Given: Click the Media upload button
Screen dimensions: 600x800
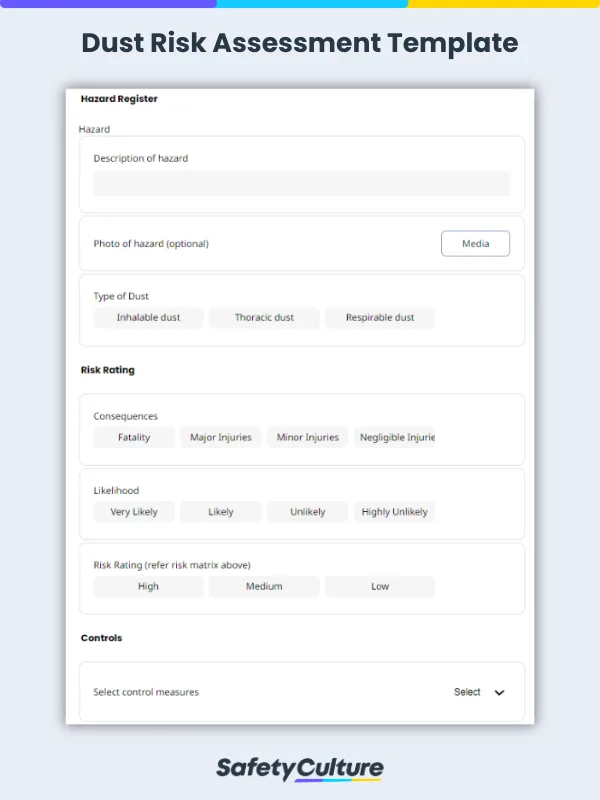Looking at the screenshot, I should [x=475, y=243].
